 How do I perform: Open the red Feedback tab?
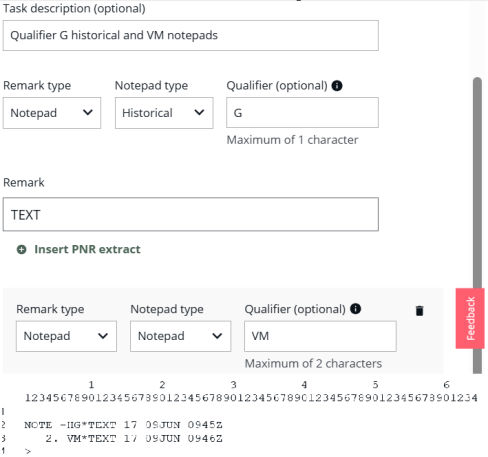point(470,318)
